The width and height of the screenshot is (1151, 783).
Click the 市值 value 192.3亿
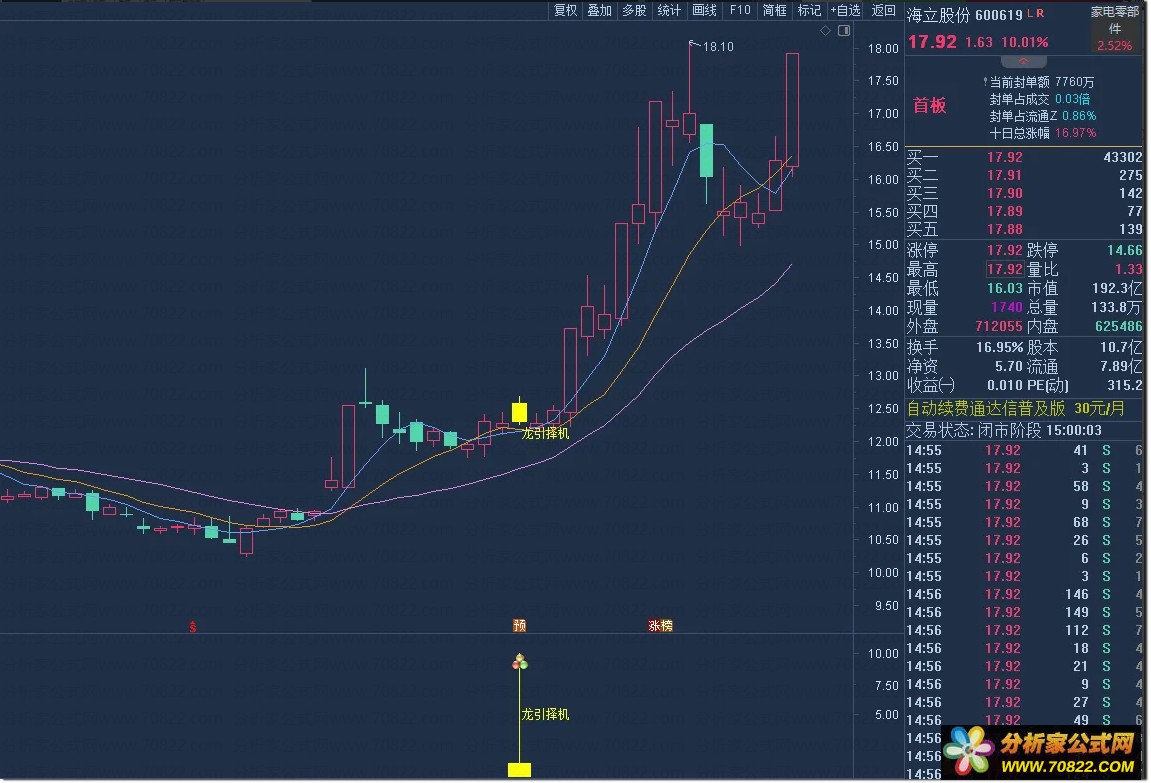1116,288
